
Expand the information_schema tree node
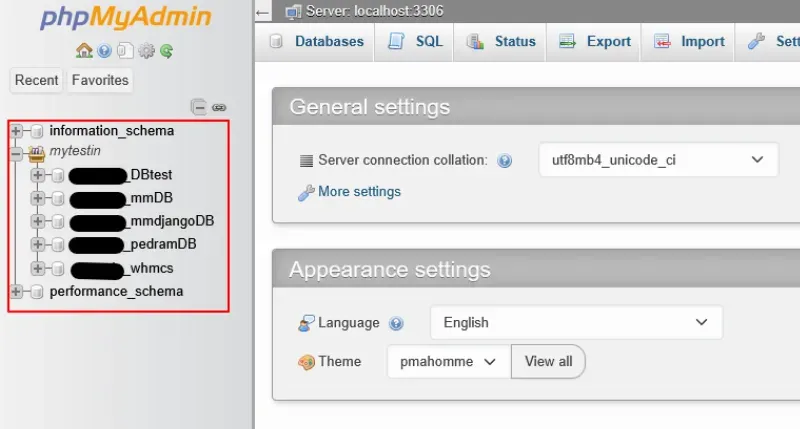point(16,131)
